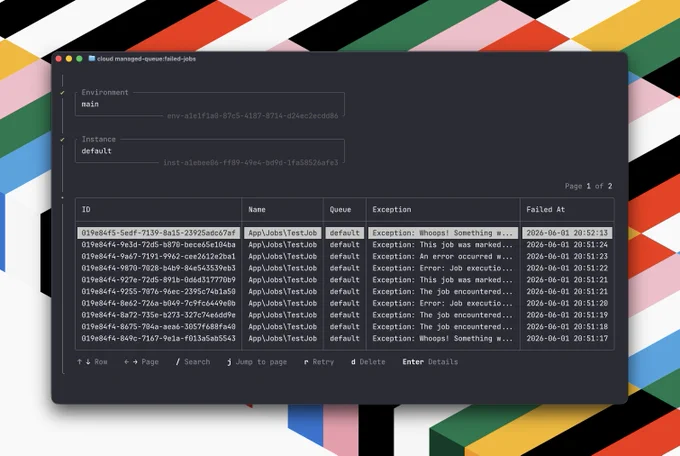
Task: Select job ID 019e84f4-927e-72d5-891b-0d6d317770b9
Action: tap(158, 280)
